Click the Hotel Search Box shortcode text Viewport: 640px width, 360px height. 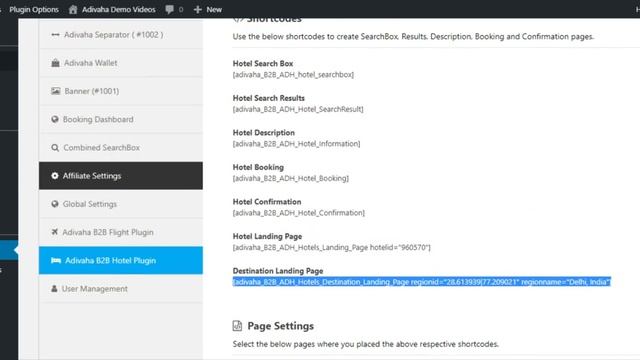pyautogui.click(x=293, y=75)
